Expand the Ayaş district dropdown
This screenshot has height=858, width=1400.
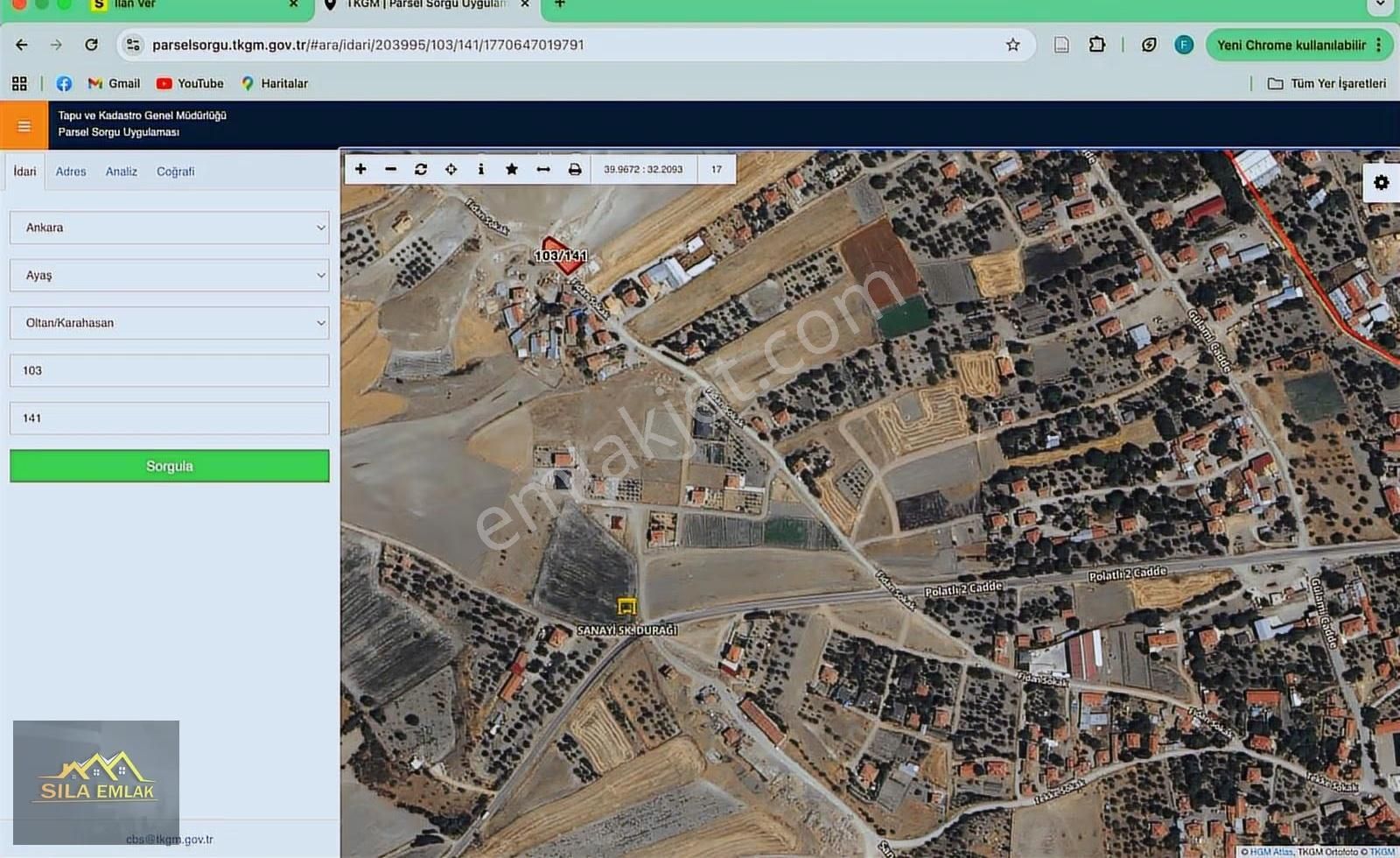coord(170,275)
